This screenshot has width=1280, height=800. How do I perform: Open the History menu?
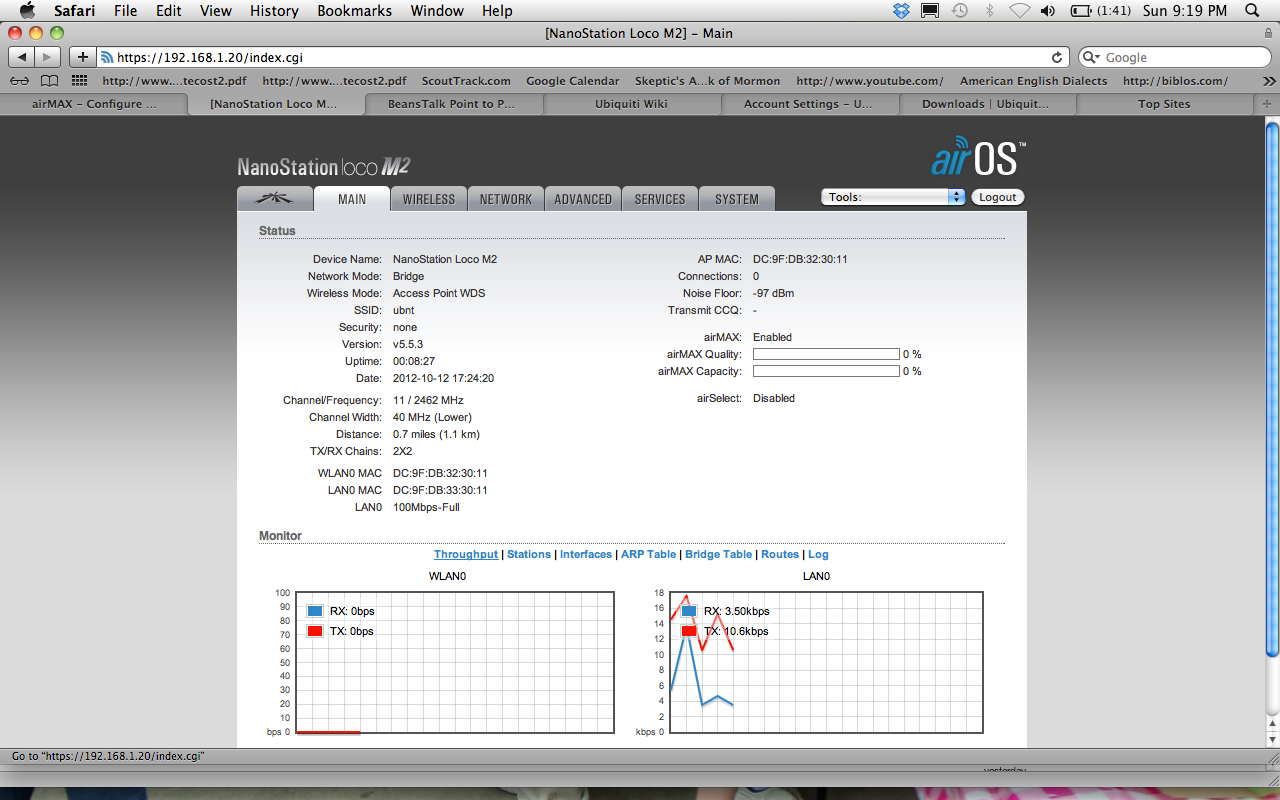(274, 11)
